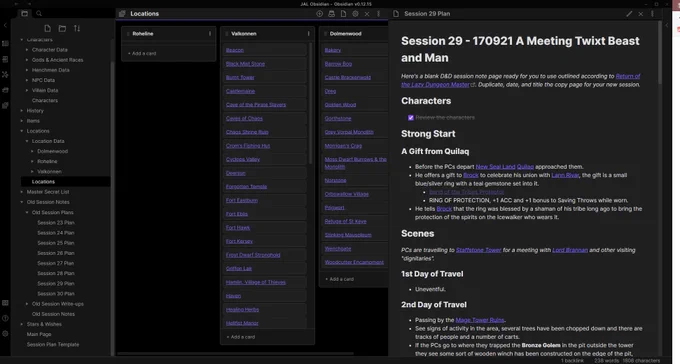
Task: Click the Session 29 Plan note scrollbar
Action: tap(660, 52)
